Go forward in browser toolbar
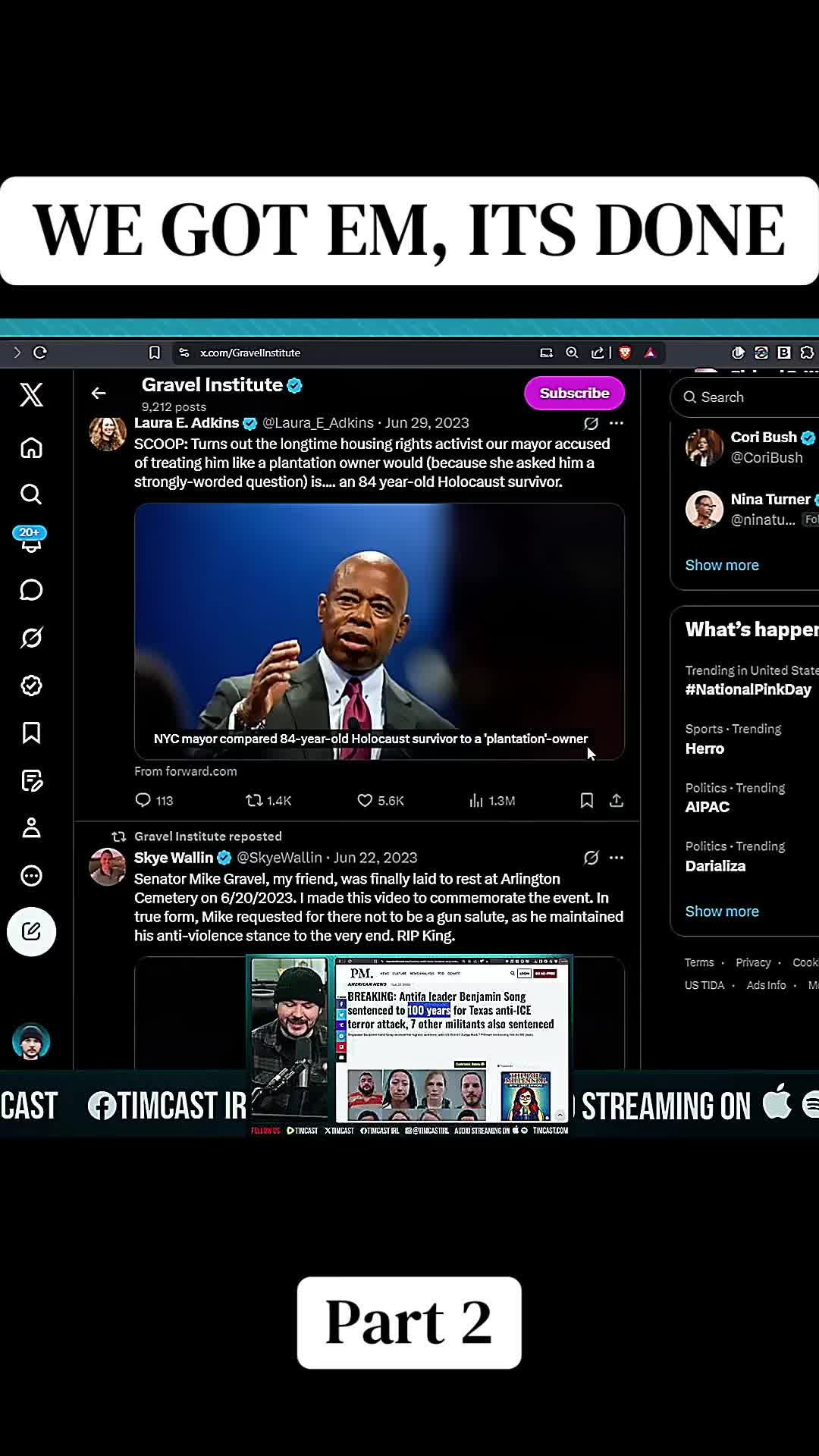 coord(17,353)
